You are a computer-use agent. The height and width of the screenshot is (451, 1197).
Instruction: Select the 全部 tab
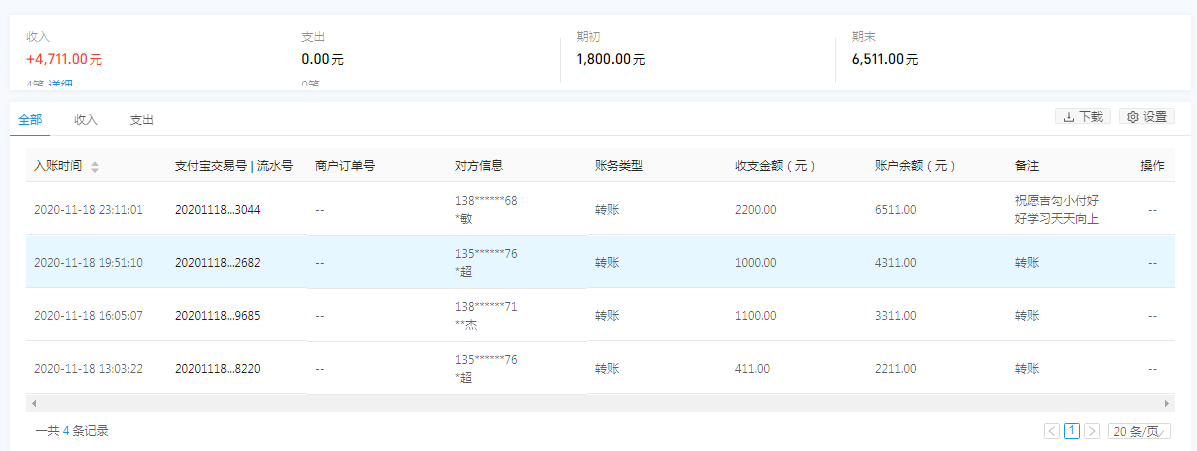[30, 120]
